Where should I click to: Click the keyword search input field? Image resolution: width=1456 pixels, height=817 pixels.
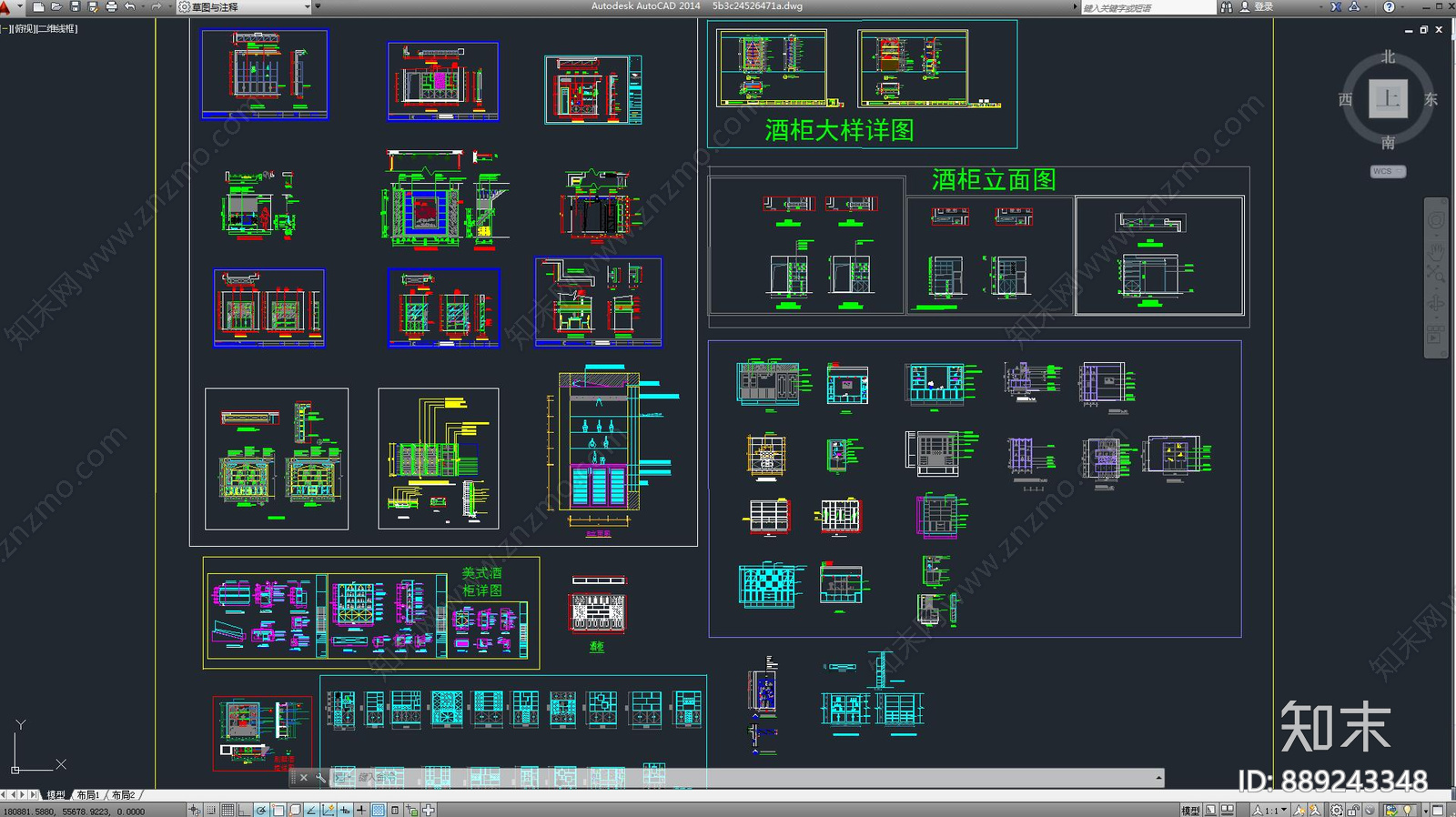pos(1148,7)
